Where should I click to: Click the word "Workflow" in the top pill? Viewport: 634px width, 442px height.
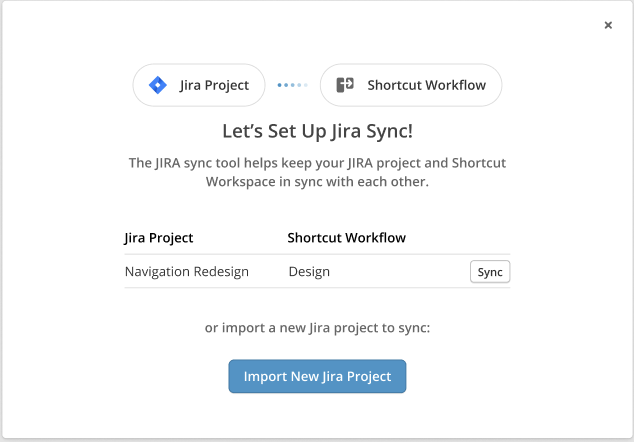click(x=455, y=85)
